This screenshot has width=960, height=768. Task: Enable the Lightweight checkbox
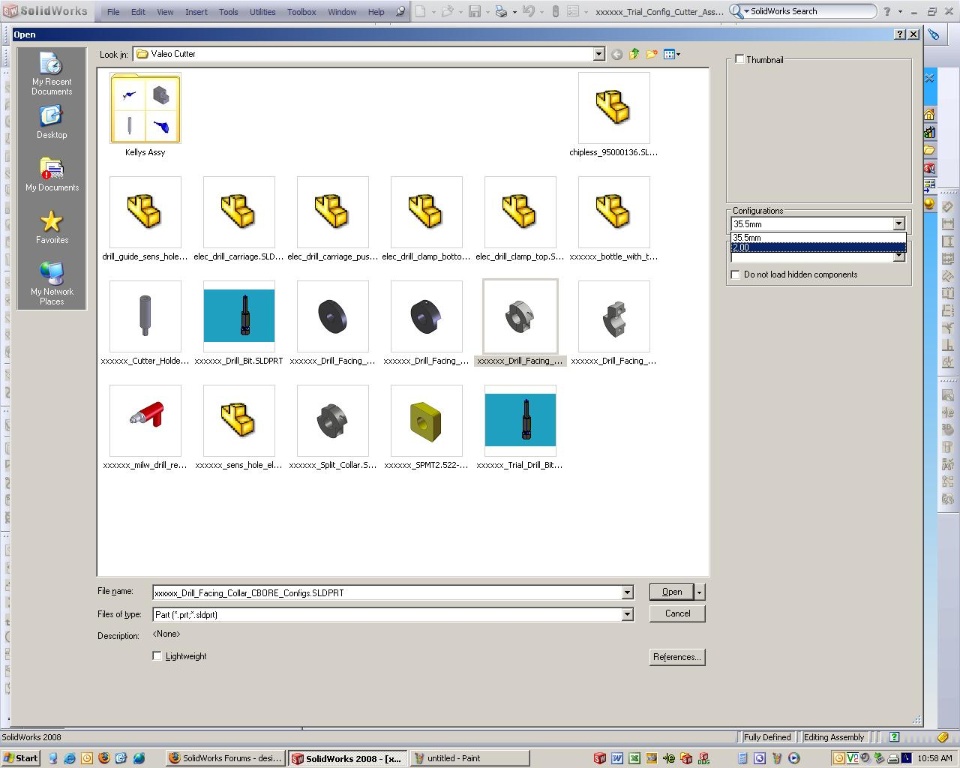click(157, 656)
